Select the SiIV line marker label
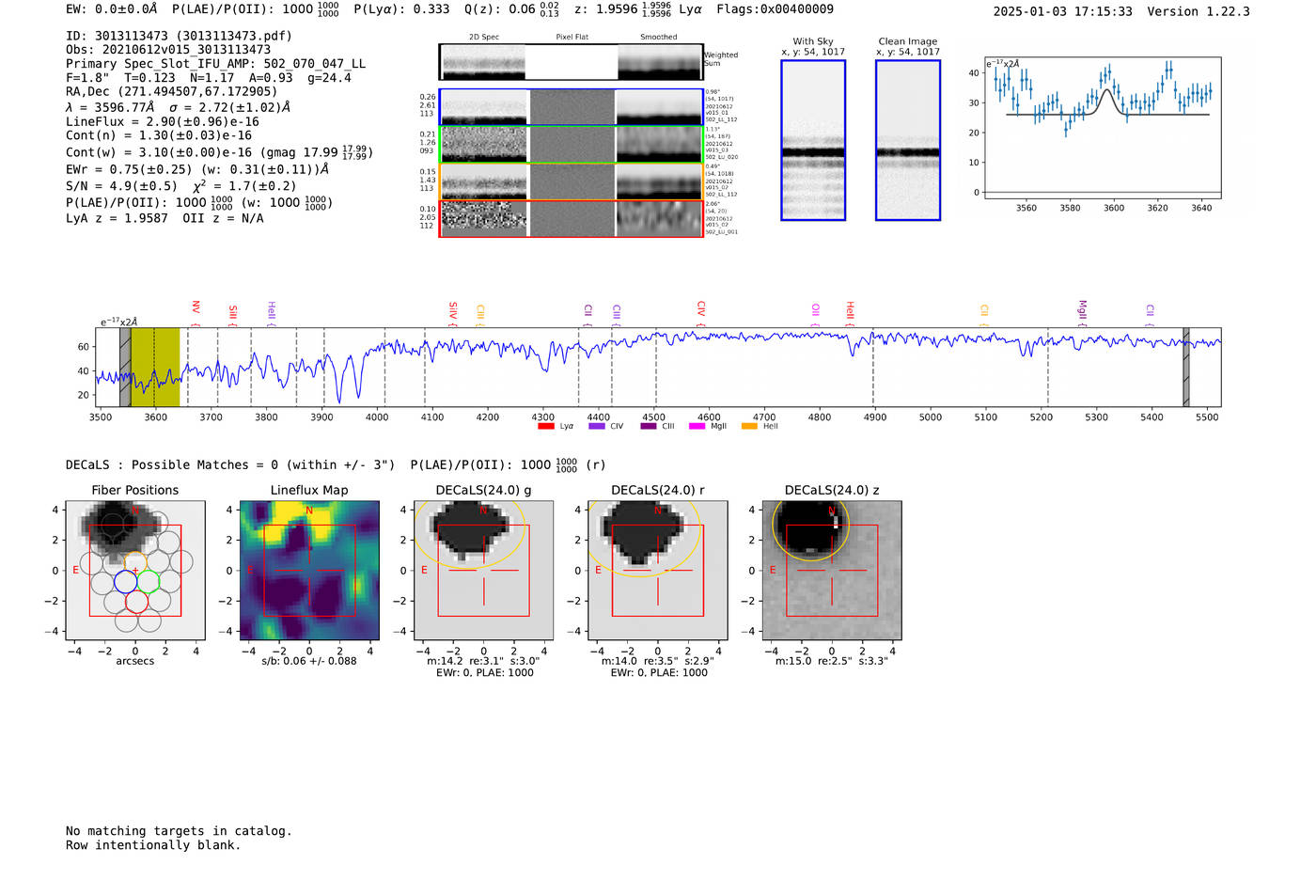The width and height of the screenshot is (1316, 896). pos(453,312)
